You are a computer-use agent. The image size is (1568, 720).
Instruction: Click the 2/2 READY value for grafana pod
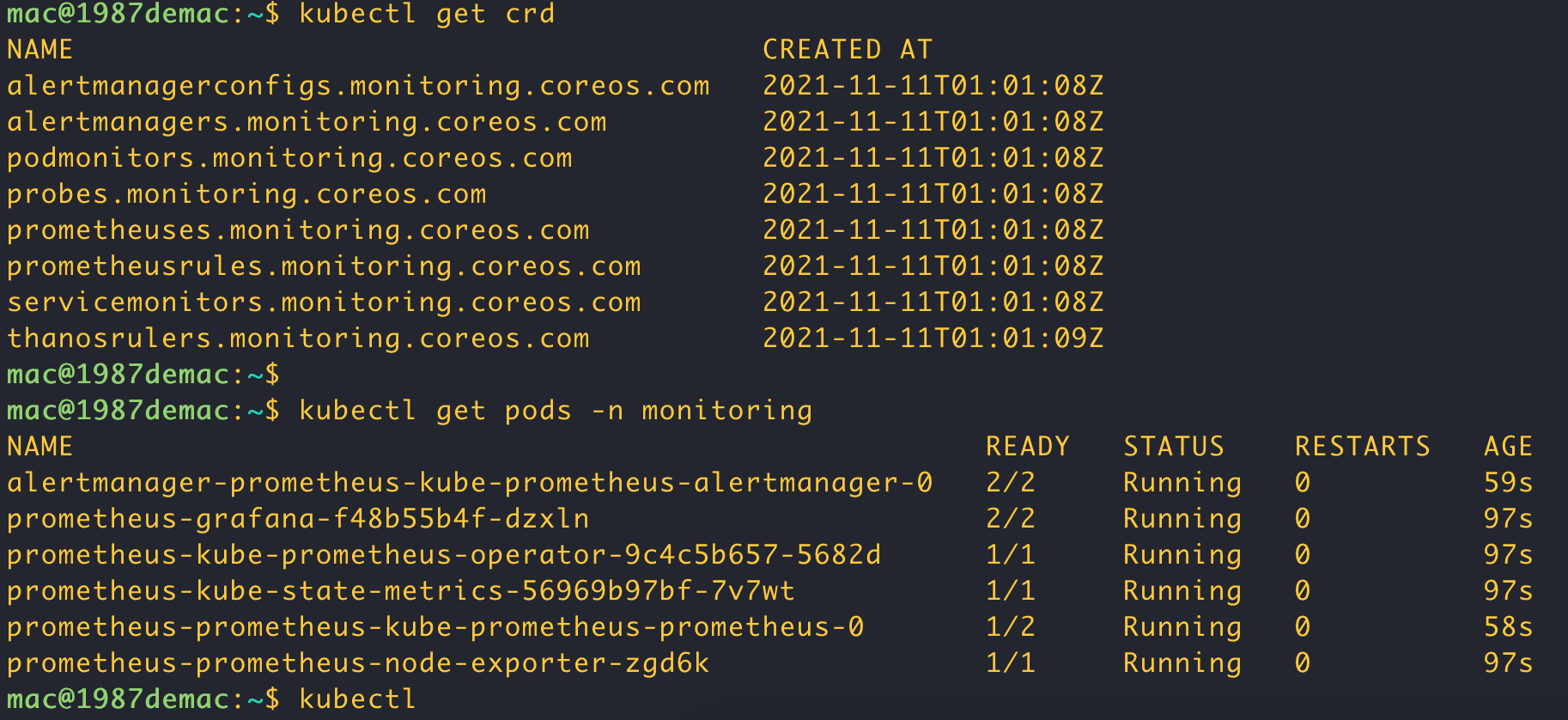point(1011,519)
